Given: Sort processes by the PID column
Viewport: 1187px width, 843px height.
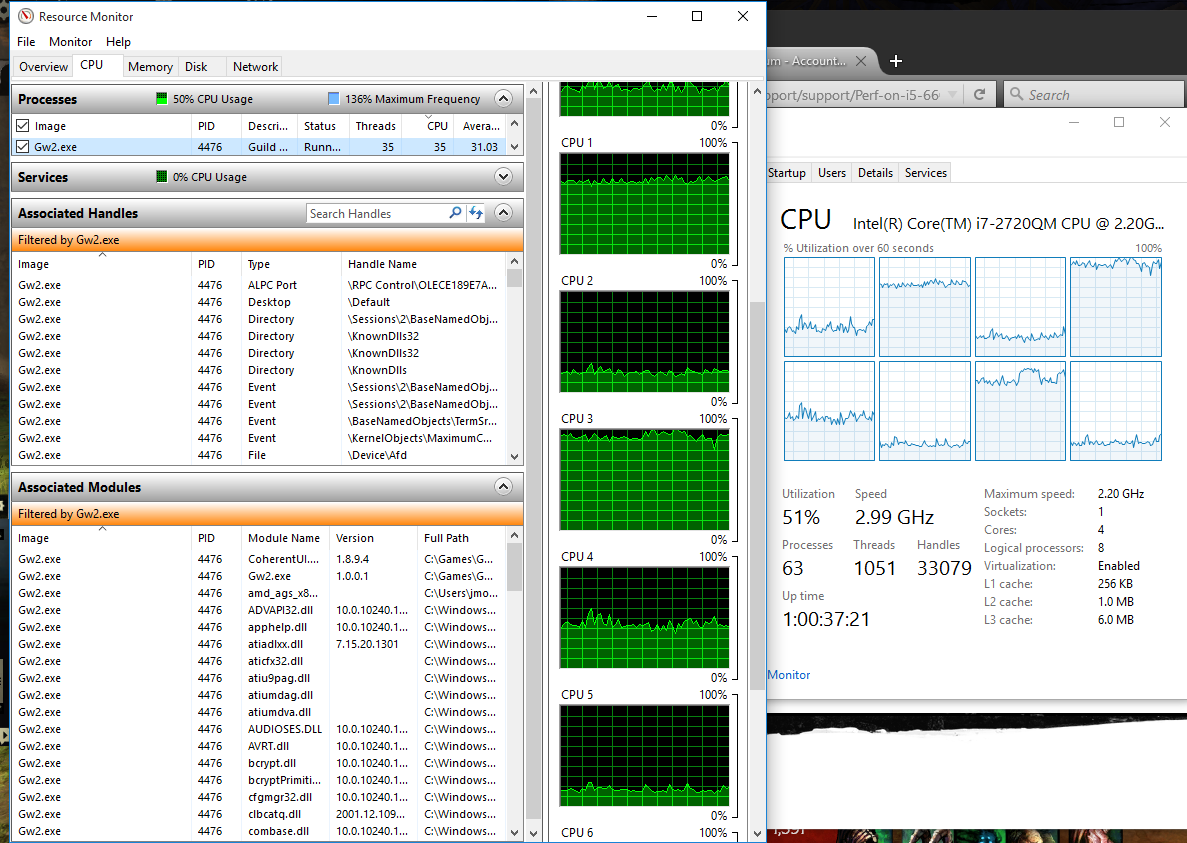Looking at the screenshot, I should coord(217,126).
